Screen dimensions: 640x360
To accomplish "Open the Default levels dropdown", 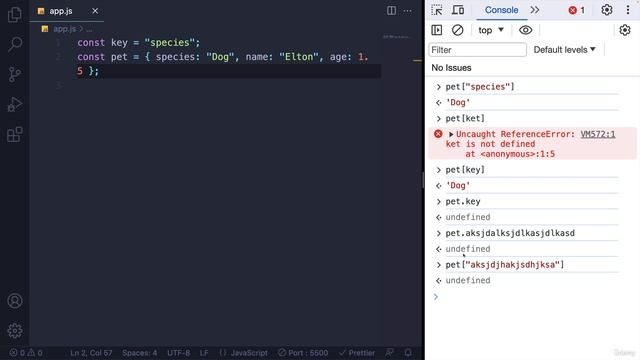I will coord(564,50).
